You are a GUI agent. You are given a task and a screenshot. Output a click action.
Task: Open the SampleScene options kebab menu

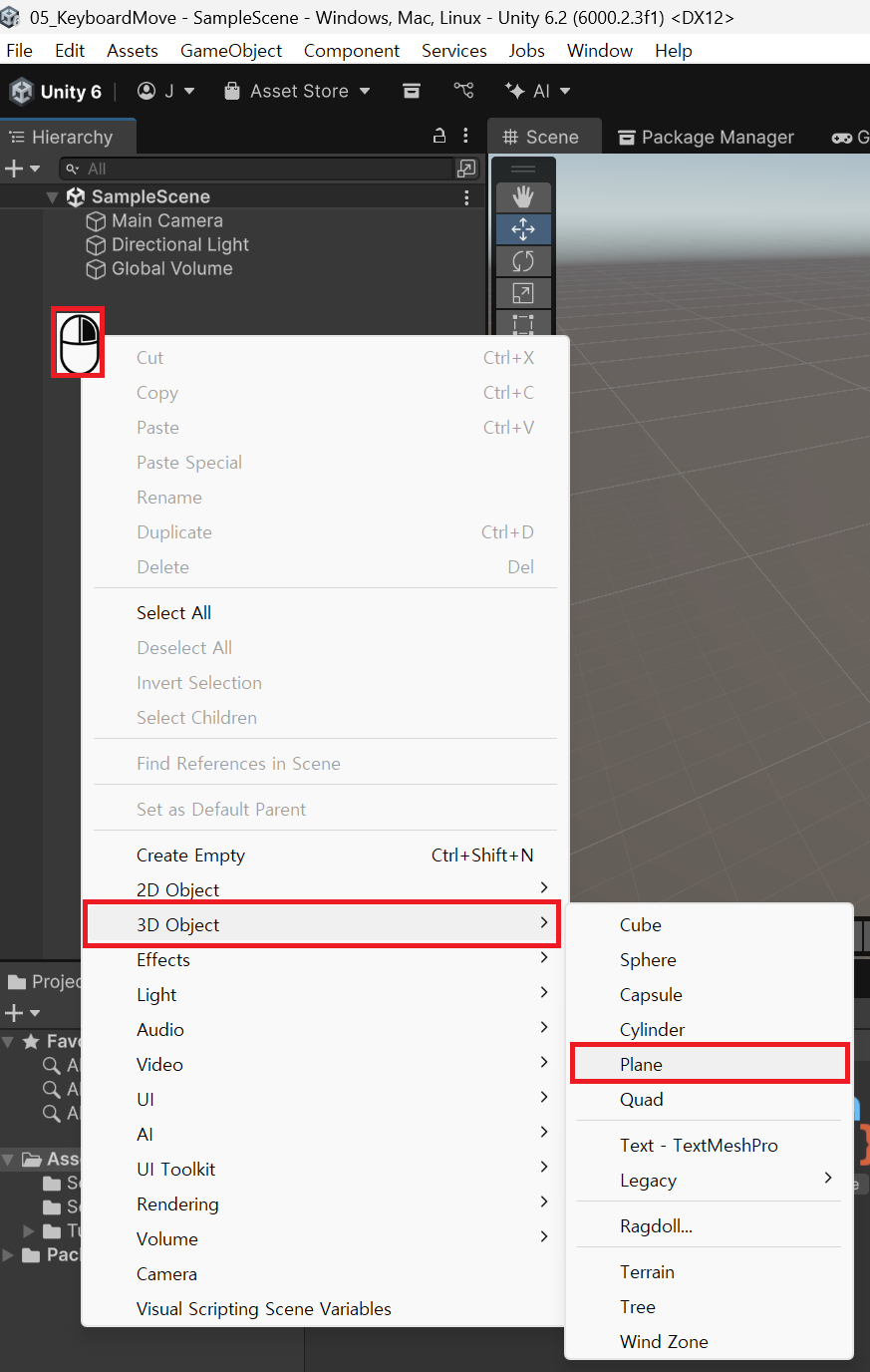point(466,197)
